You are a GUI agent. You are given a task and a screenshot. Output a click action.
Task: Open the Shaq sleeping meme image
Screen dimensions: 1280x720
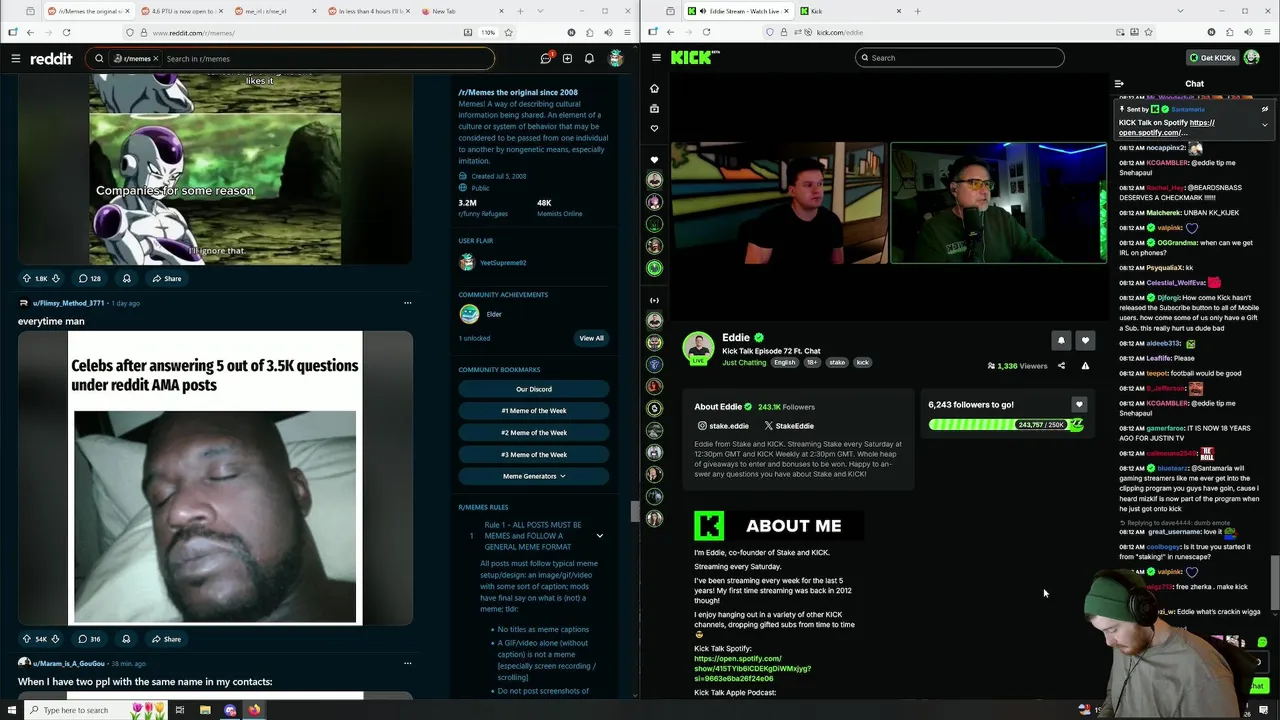pyautogui.click(x=215, y=478)
